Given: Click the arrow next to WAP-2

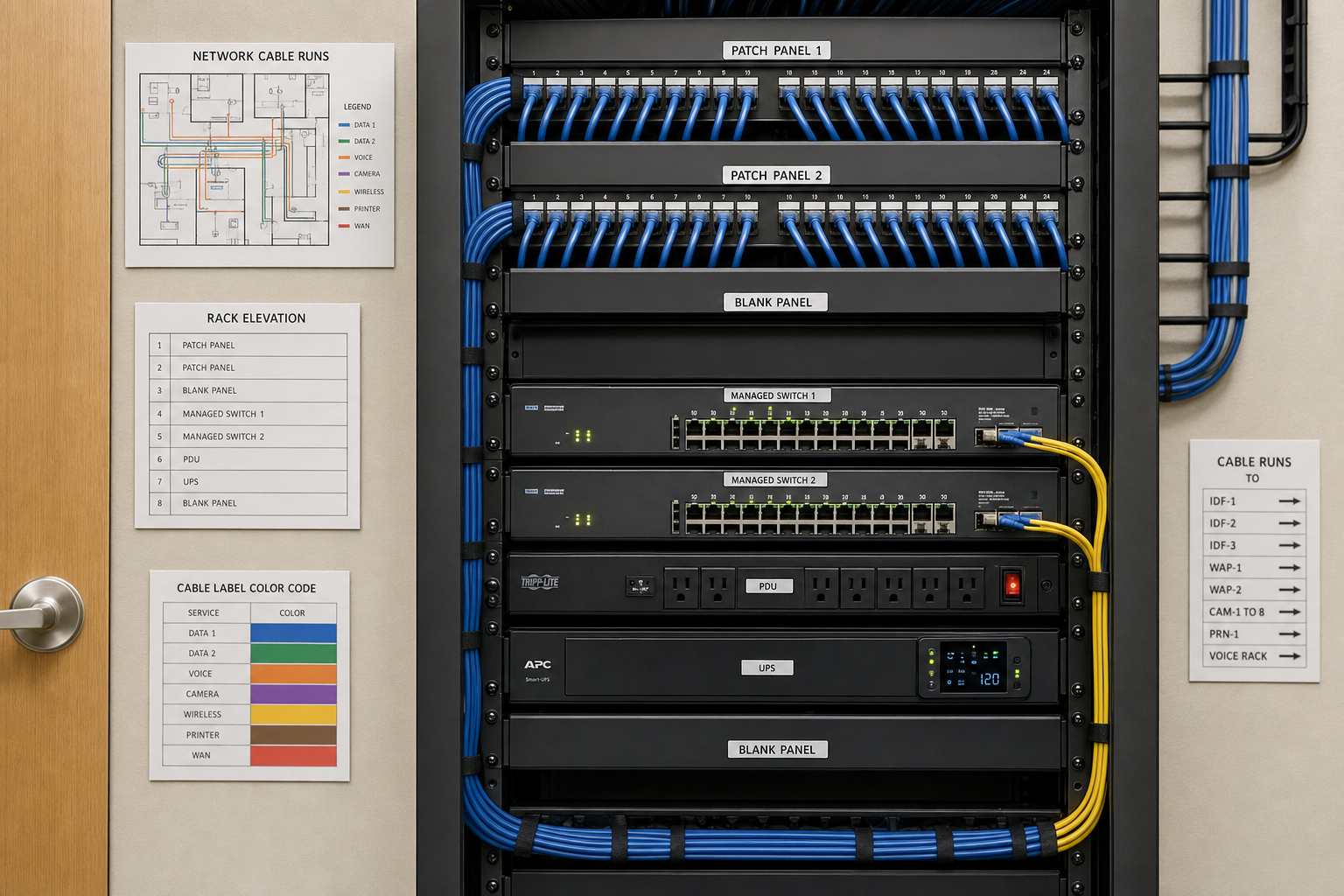Looking at the screenshot, I should coord(1290,590).
